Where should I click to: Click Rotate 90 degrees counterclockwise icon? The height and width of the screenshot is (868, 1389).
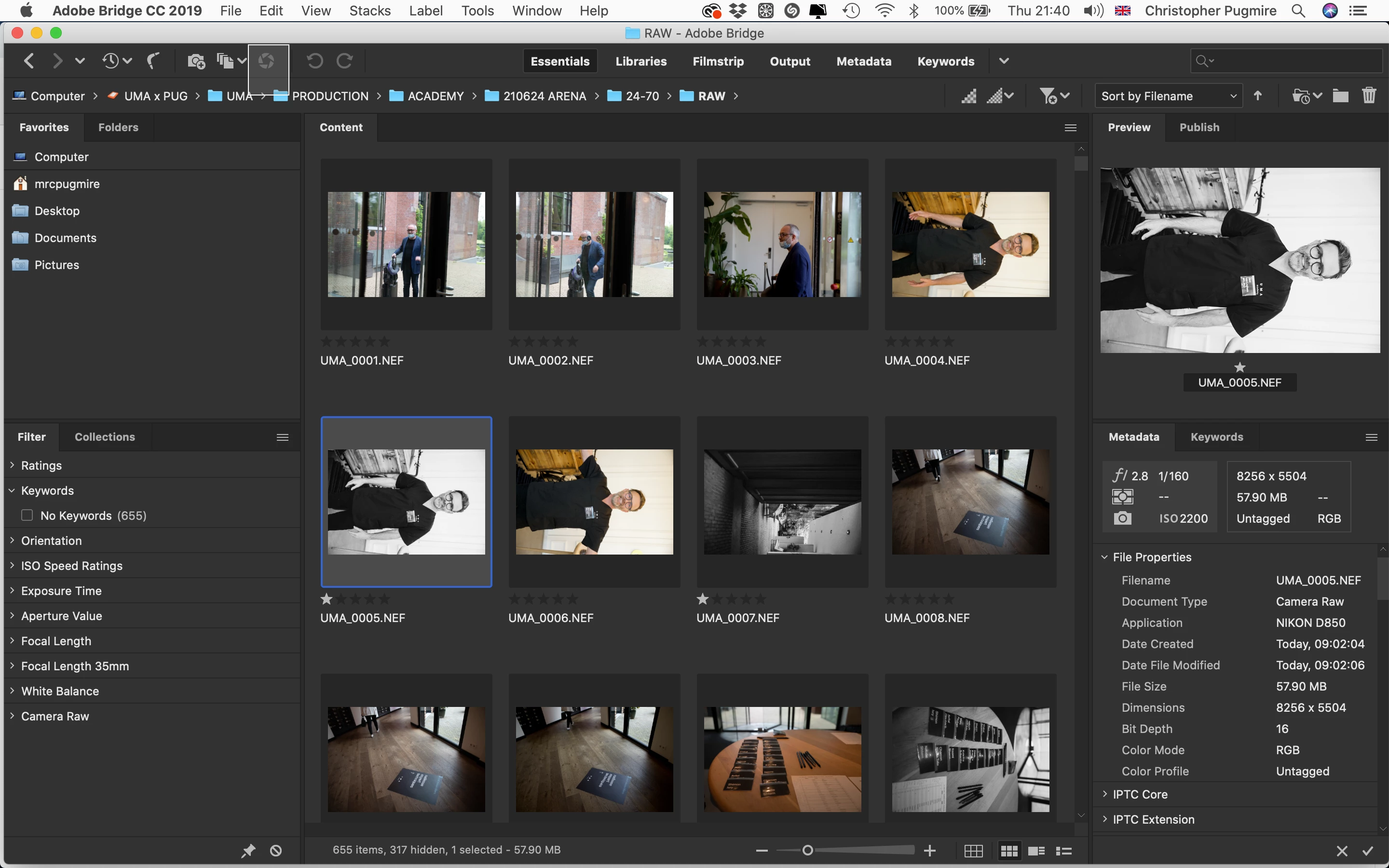click(x=314, y=61)
